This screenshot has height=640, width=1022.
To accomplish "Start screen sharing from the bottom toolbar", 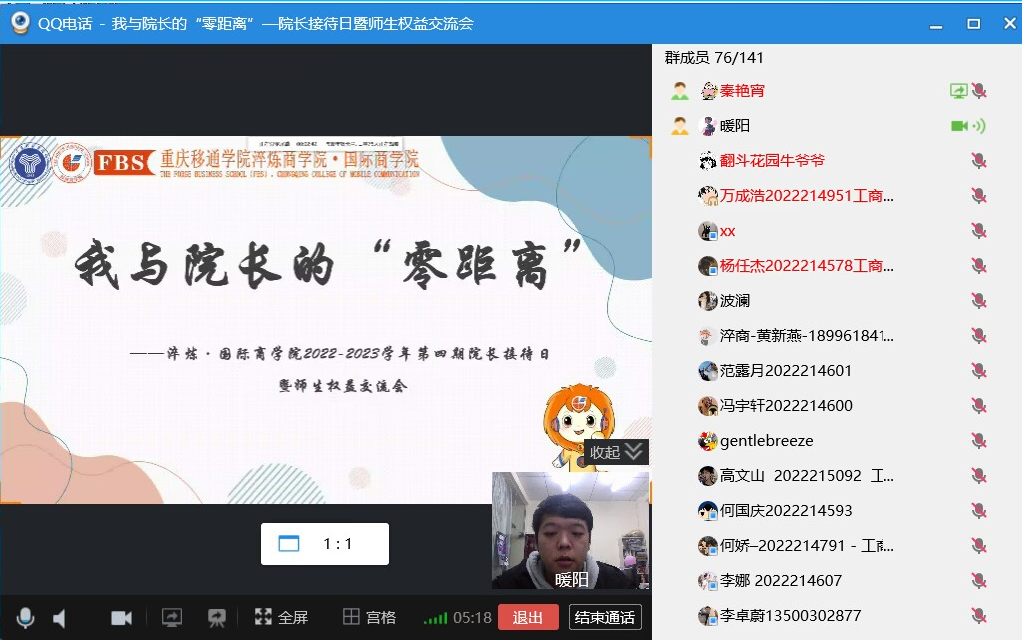I will tap(172, 618).
